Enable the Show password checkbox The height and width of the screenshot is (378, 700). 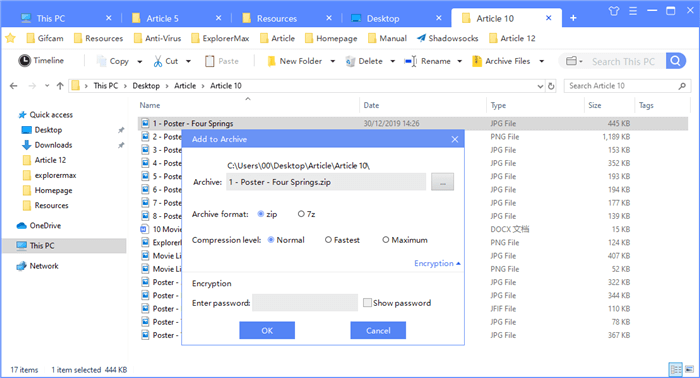coord(367,303)
